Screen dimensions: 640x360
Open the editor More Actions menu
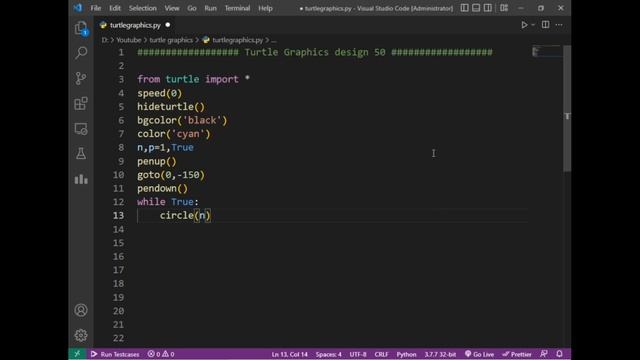[x=559, y=25]
